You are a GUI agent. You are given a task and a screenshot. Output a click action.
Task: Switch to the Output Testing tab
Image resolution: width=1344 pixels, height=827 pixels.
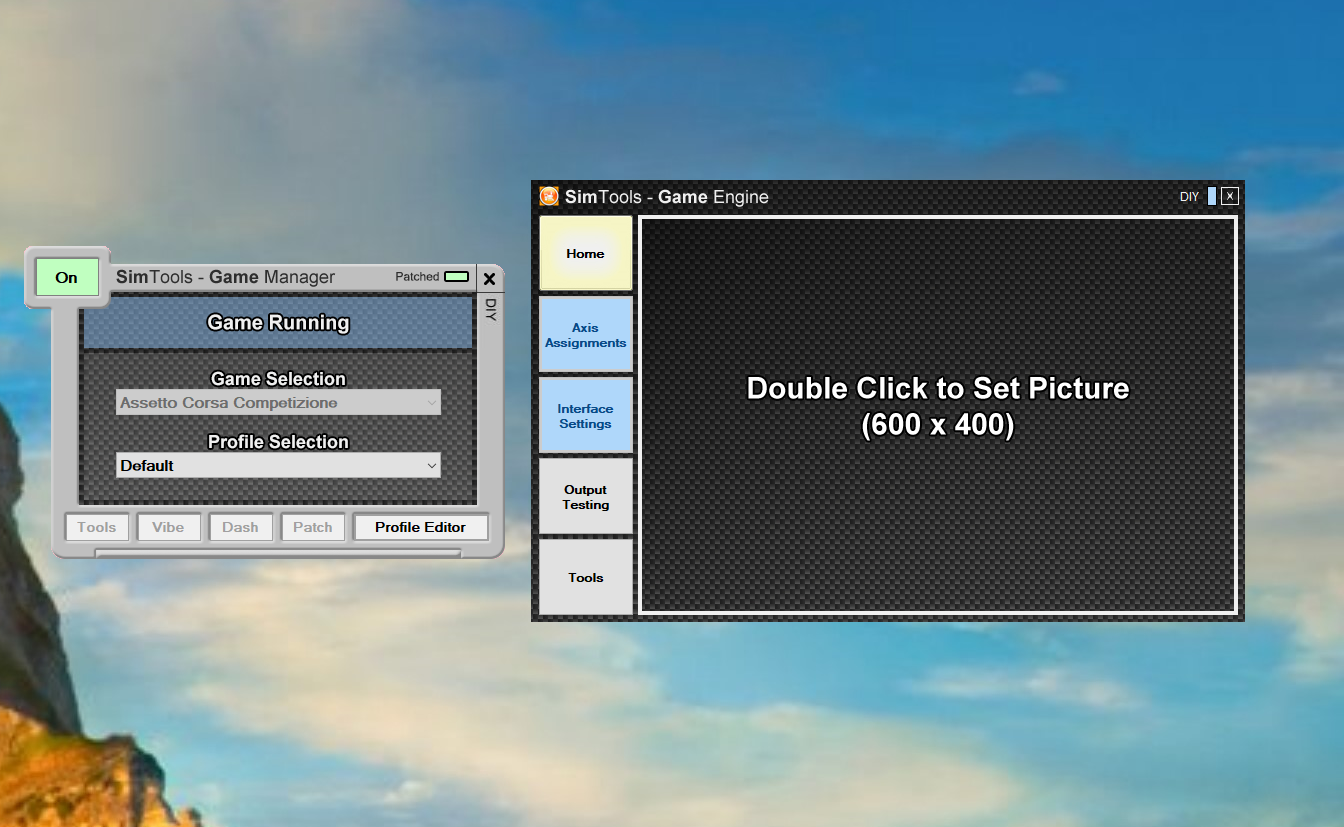(x=586, y=497)
